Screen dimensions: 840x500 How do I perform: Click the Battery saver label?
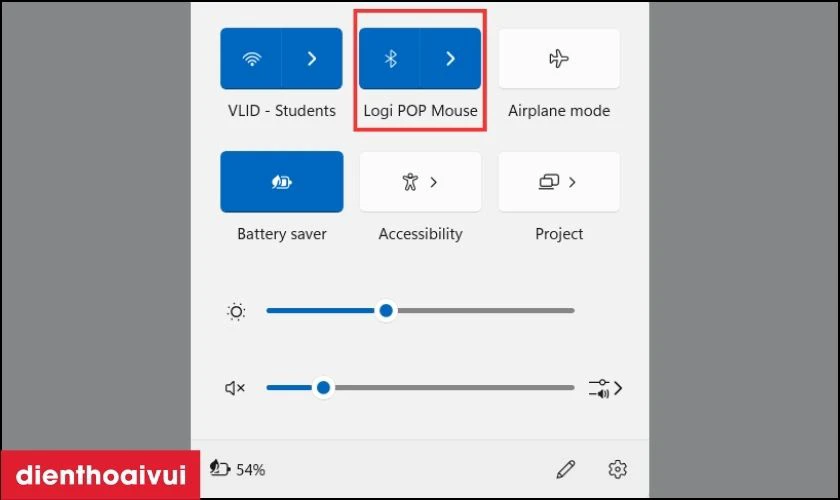(x=282, y=234)
